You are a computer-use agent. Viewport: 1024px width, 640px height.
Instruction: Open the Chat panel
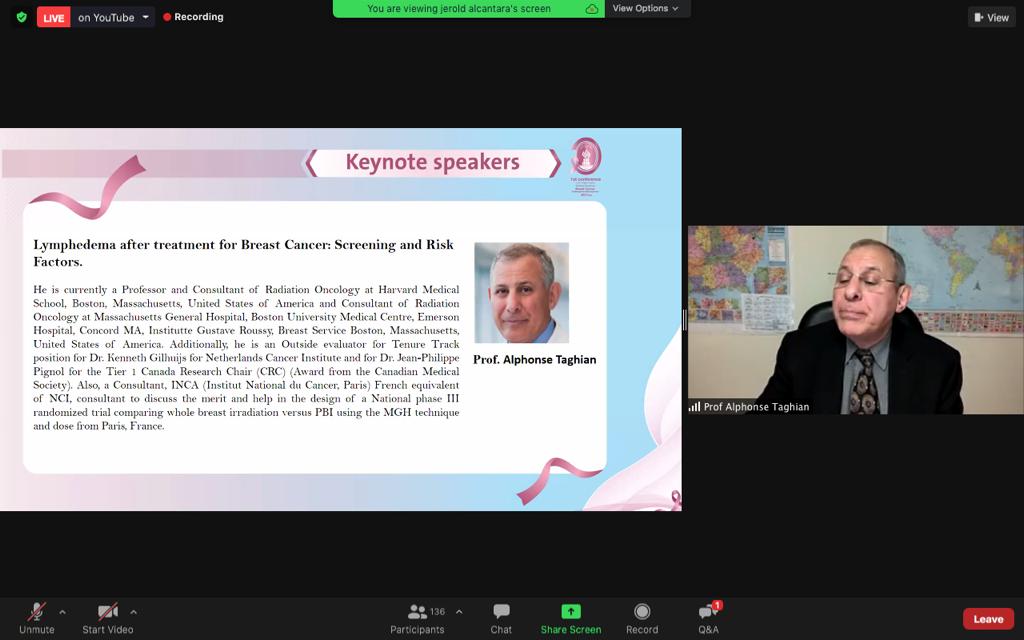tap(501, 618)
